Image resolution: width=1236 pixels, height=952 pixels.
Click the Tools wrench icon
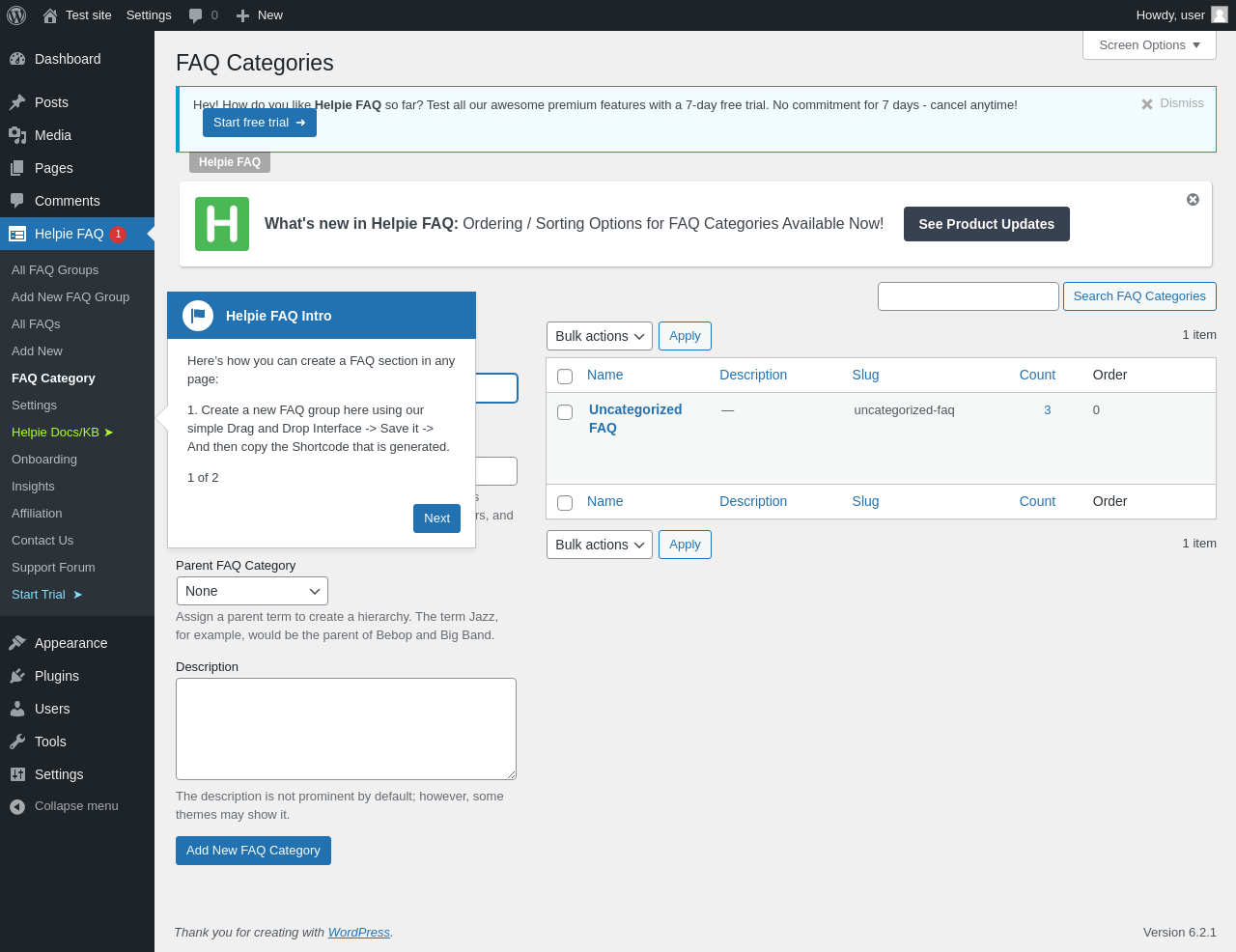pos(17,742)
